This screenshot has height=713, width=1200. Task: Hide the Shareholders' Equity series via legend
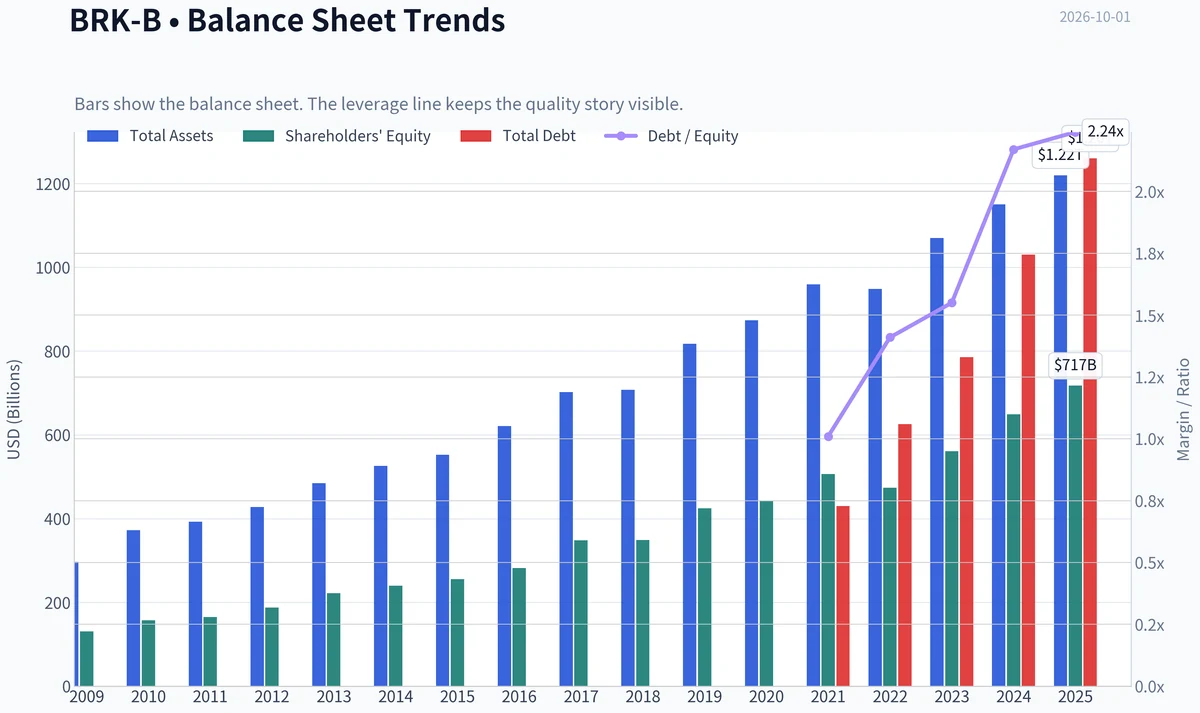(336, 136)
